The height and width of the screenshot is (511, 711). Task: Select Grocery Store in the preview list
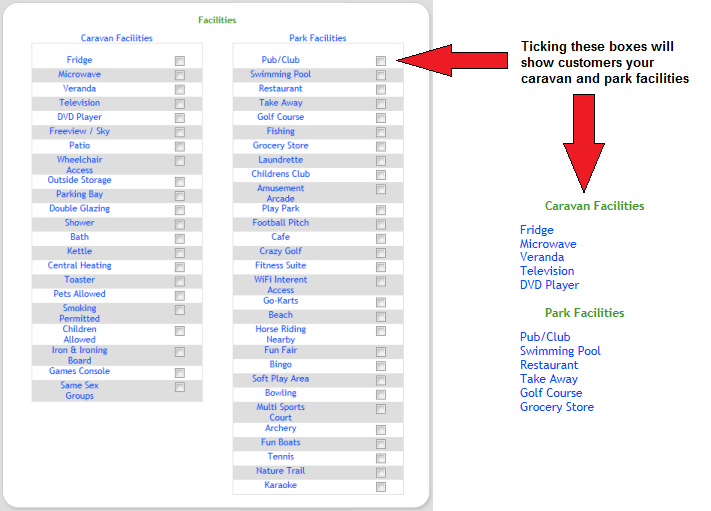click(557, 407)
